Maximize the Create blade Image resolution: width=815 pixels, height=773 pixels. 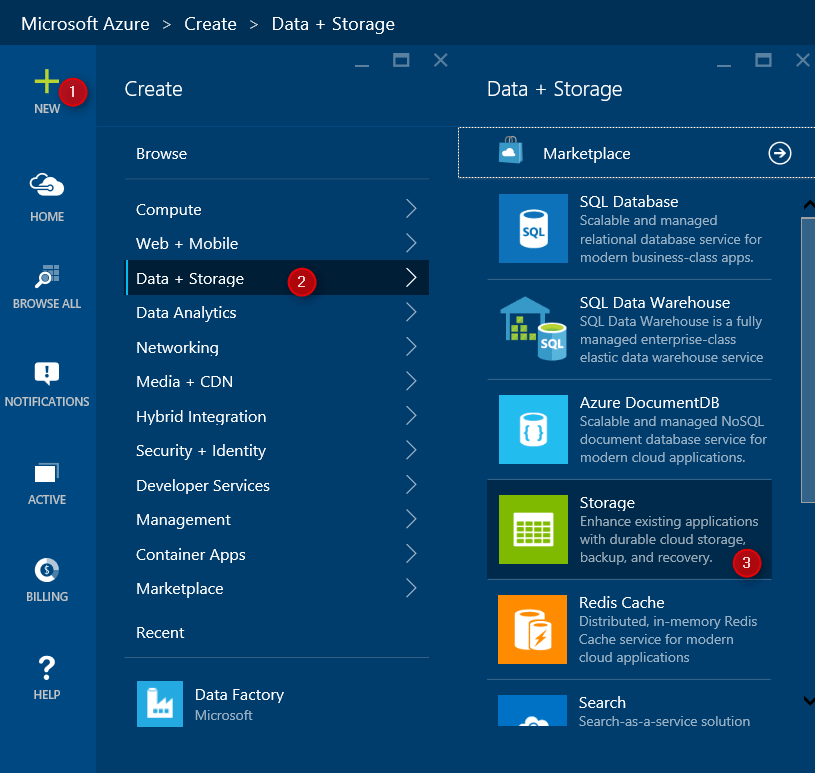pyautogui.click(x=401, y=60)
